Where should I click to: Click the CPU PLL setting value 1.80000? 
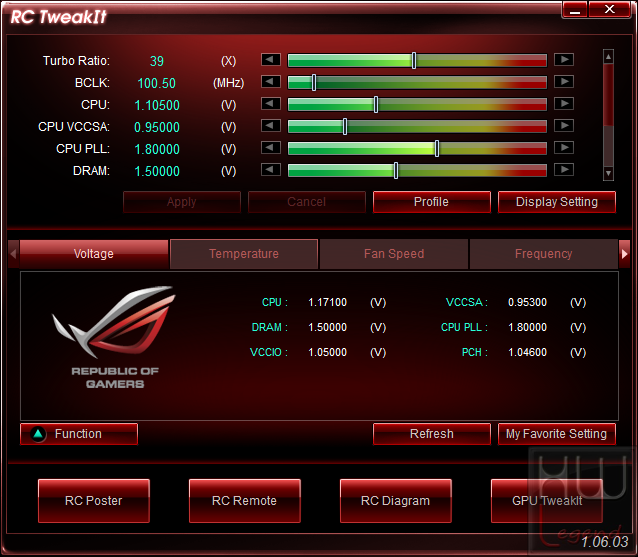[x=157, y=149]
